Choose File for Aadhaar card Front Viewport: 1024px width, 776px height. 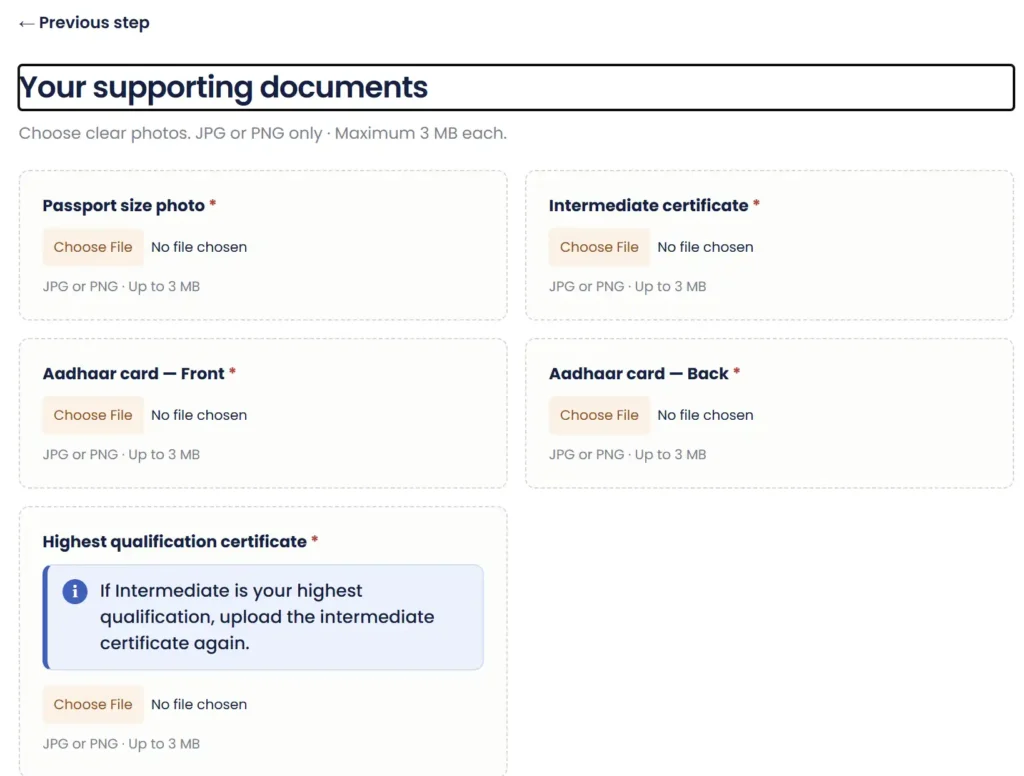pyautogui.click(x=93, y=415)
